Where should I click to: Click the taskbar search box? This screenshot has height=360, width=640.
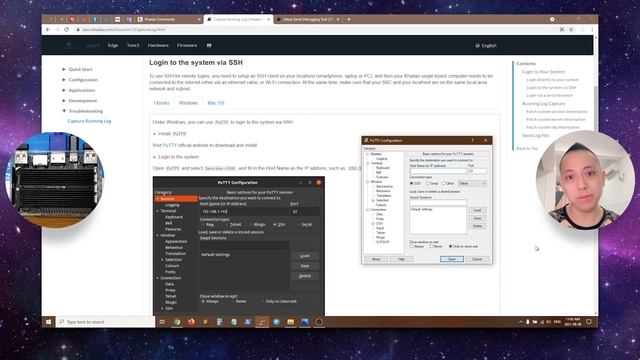click(x=105, y=322)
